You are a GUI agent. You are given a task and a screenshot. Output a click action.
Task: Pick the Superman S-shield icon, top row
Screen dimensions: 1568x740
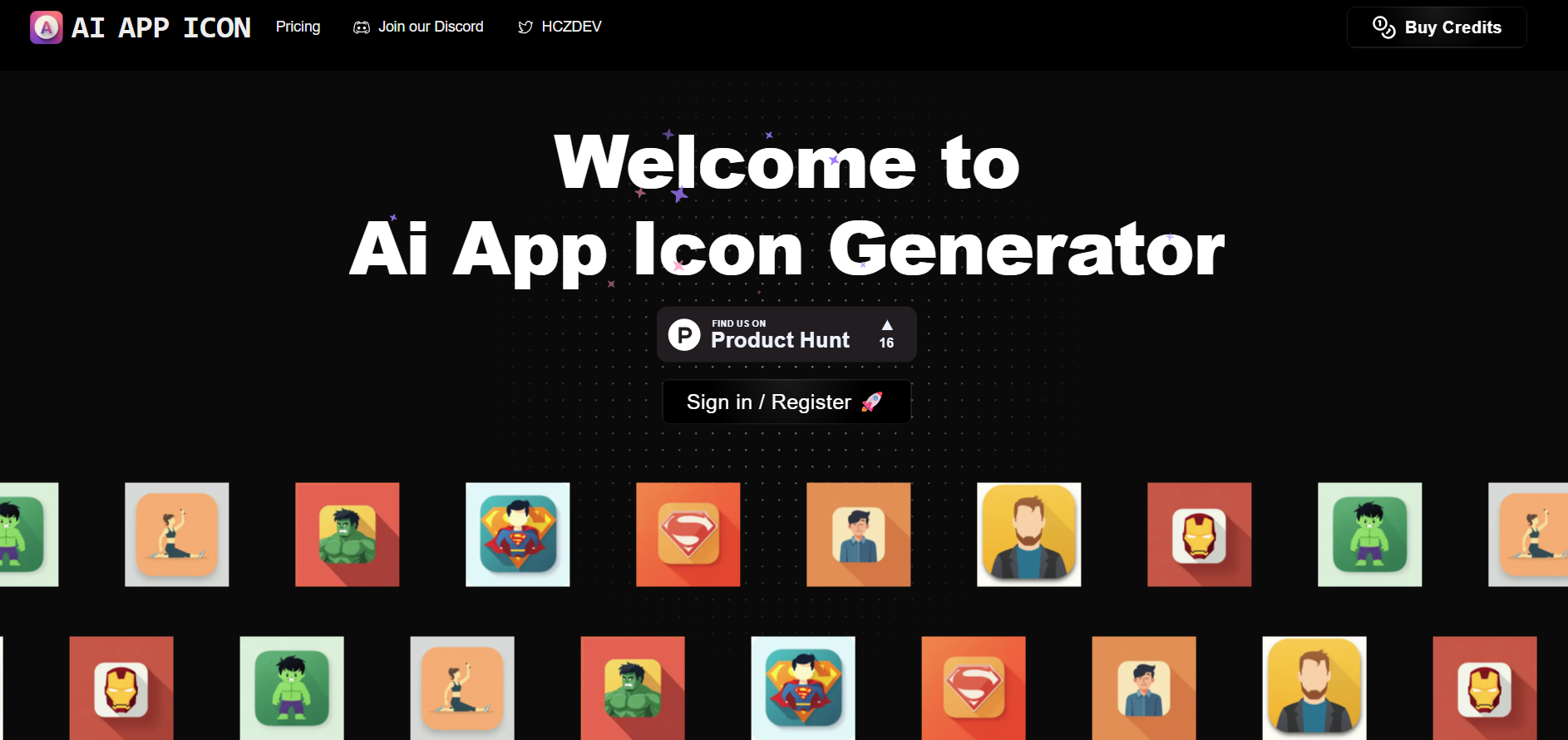pos(688,535)
